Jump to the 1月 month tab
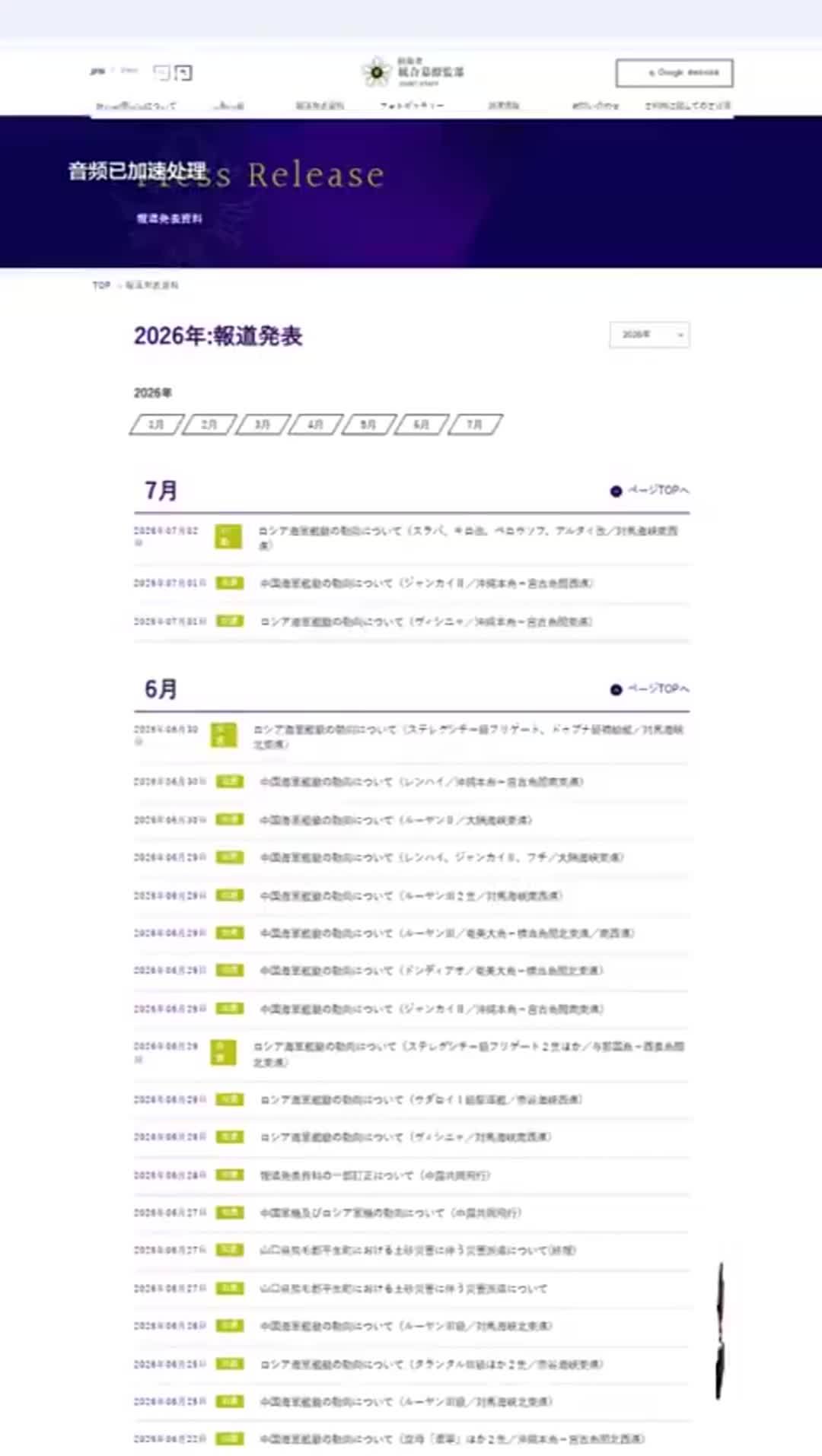Viewport: 822px width, 1456px height. click(156, 424)
